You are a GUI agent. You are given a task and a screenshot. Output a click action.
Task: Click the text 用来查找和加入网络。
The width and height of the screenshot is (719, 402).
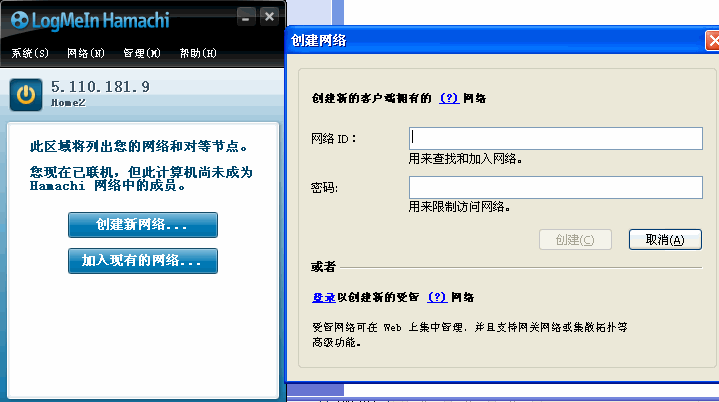465,159
